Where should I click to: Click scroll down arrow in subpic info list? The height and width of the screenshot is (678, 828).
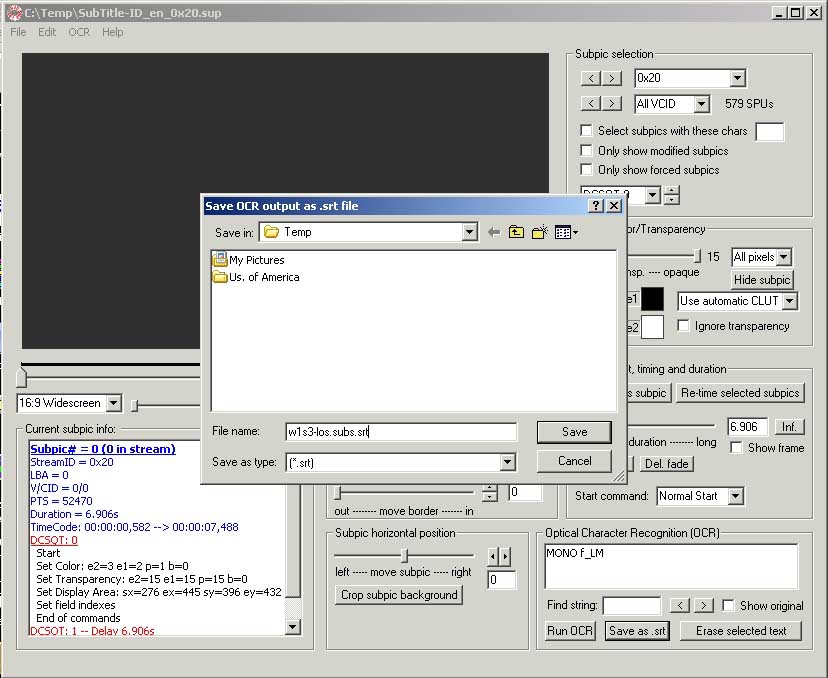[293, 627]
